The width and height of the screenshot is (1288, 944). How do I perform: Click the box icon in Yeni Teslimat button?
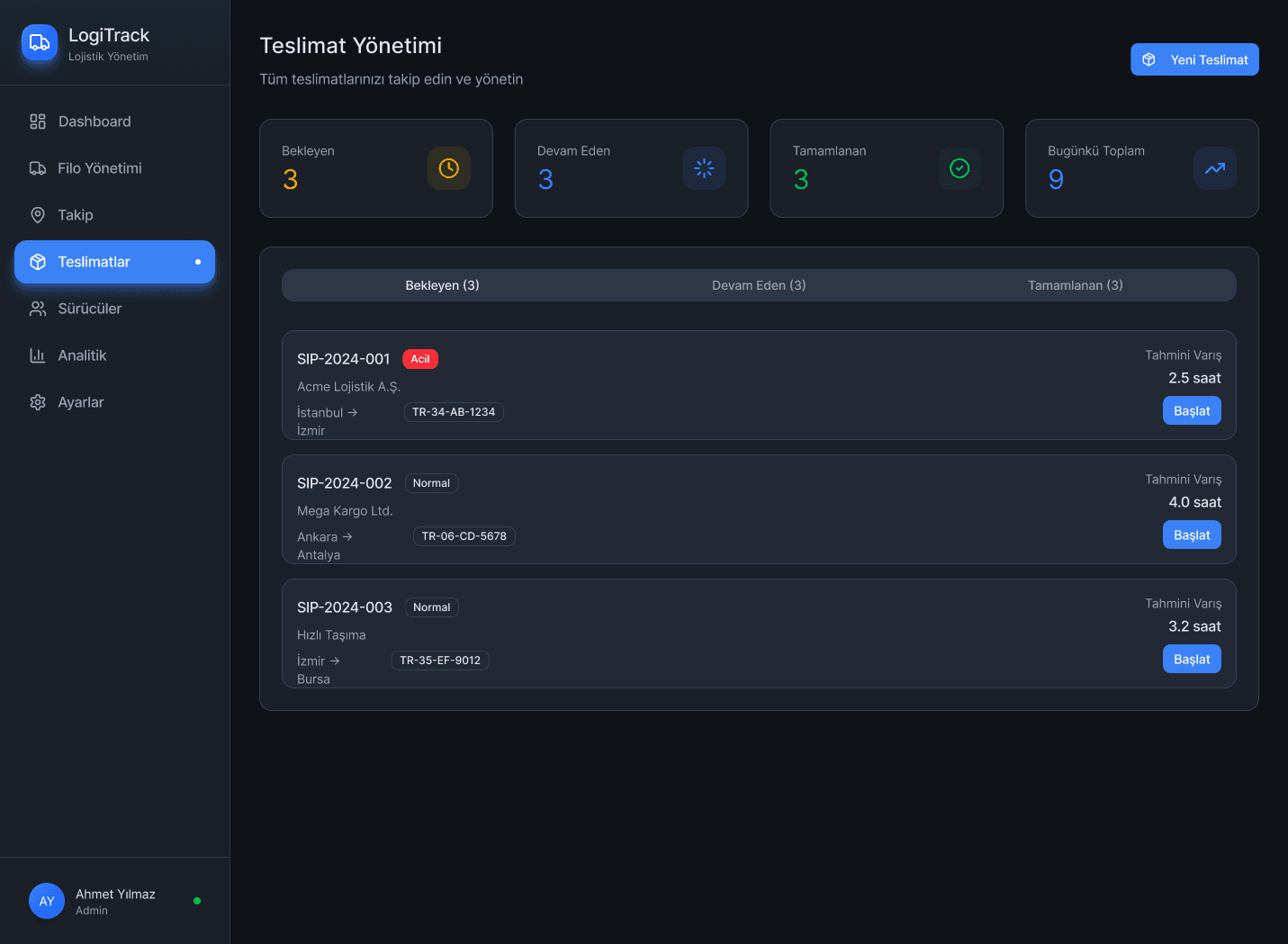click(1149, 59)
